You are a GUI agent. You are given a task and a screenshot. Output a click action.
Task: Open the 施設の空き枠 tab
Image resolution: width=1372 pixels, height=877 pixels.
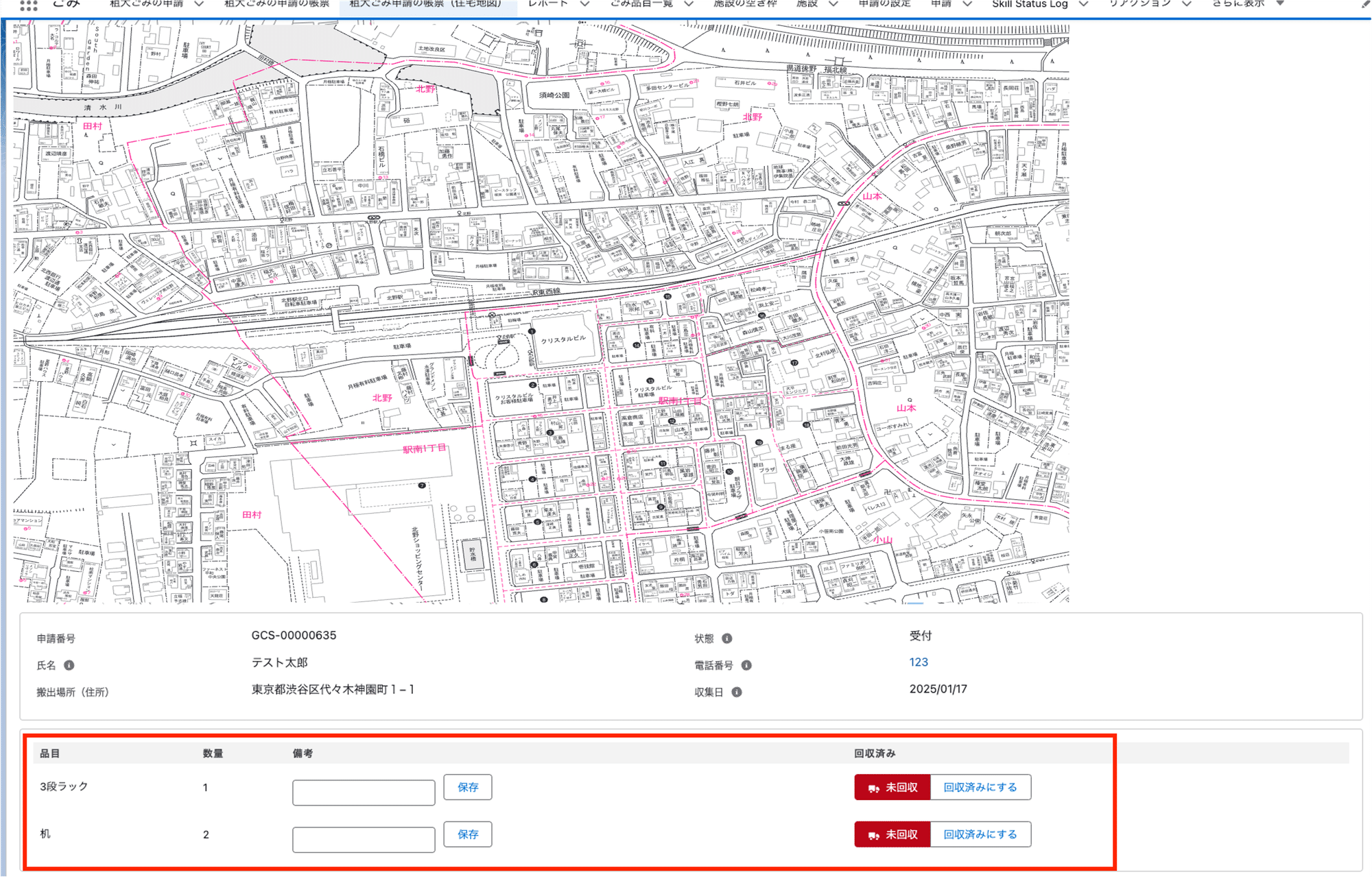click(744, 3)
